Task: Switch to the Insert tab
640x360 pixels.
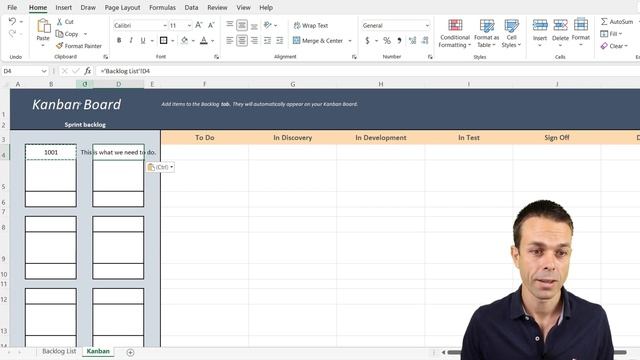Action: (63, 7)
